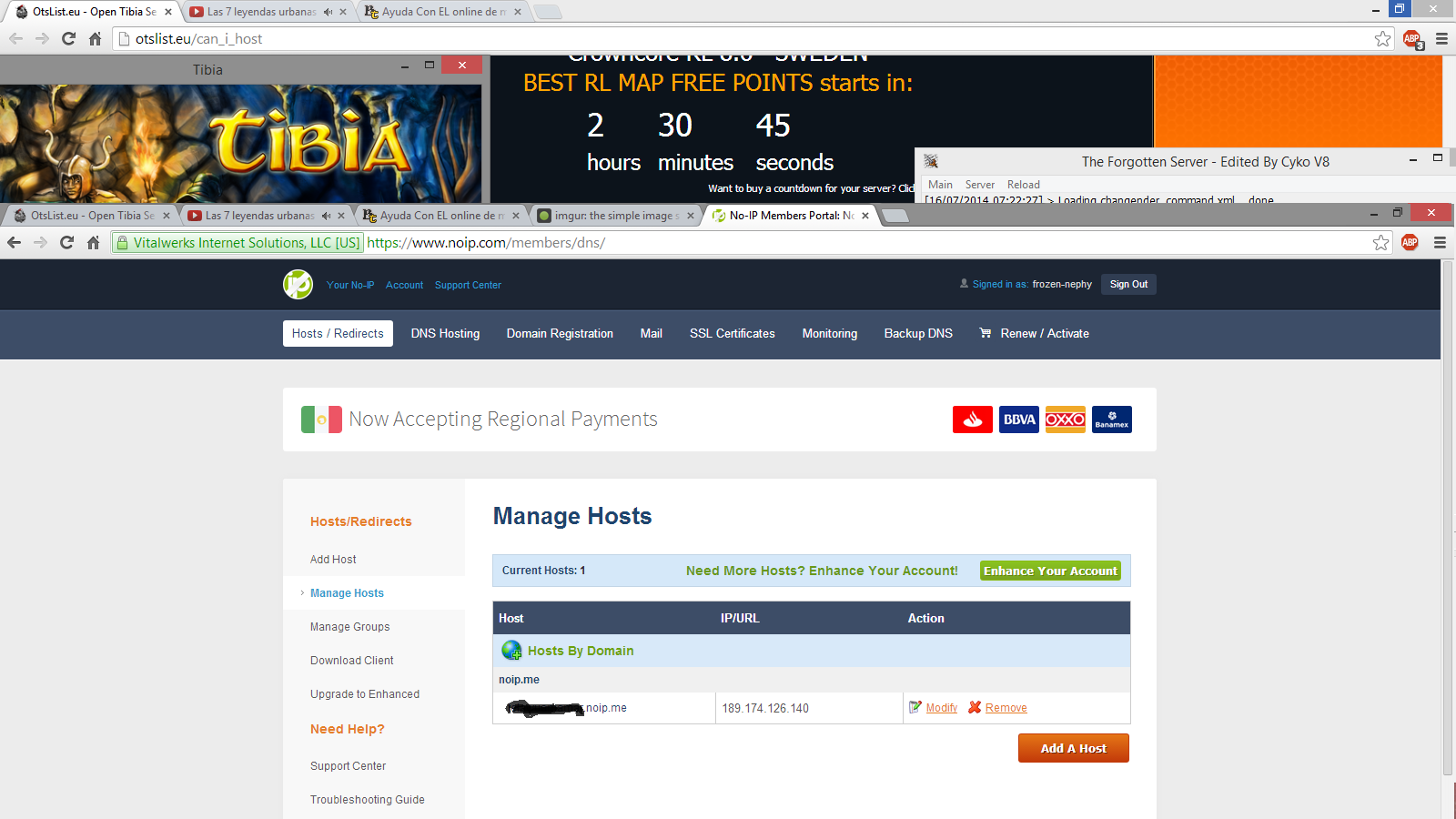Click the noip.com page vertical scrollbar
The height and width of the screenshot is (819, 1456).
[x=1448, y=519]
